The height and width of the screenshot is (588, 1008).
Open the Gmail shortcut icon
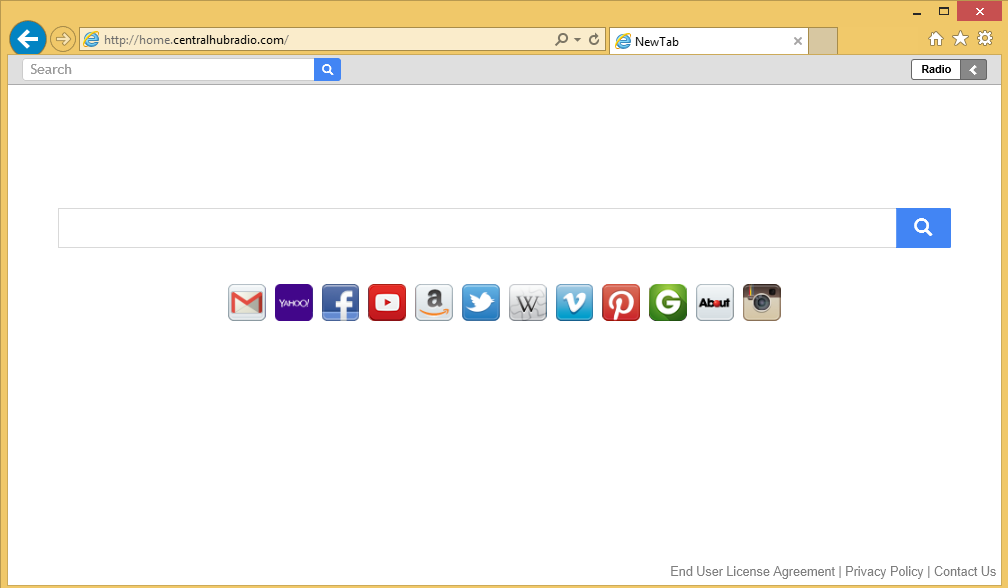(247, 303)
